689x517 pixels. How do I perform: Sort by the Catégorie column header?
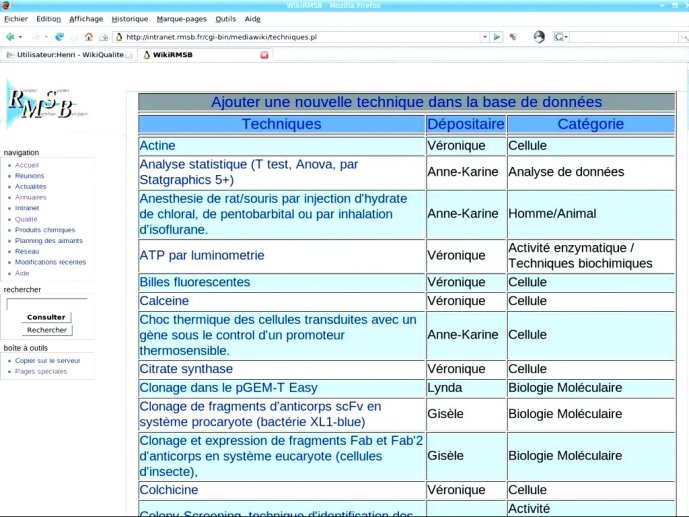point(591,124)
